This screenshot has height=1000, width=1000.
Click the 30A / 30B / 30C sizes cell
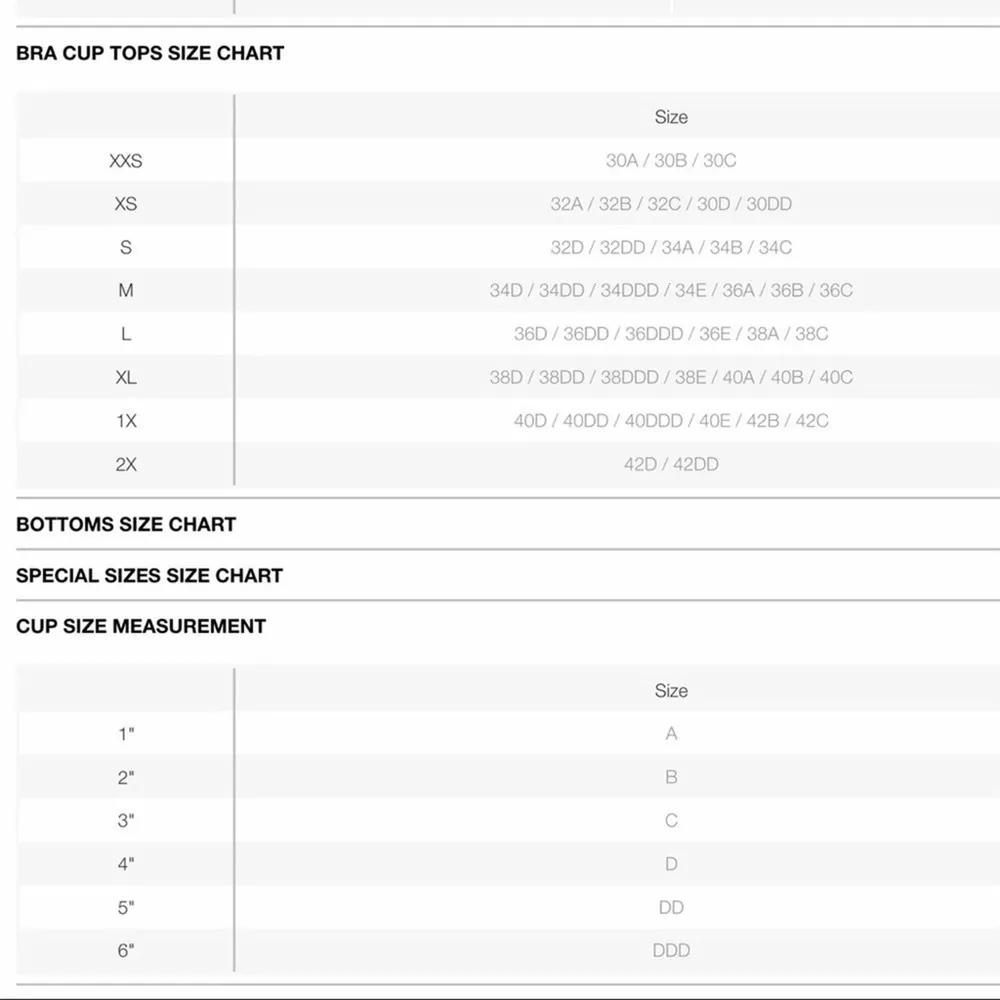(x=671, y=161)
